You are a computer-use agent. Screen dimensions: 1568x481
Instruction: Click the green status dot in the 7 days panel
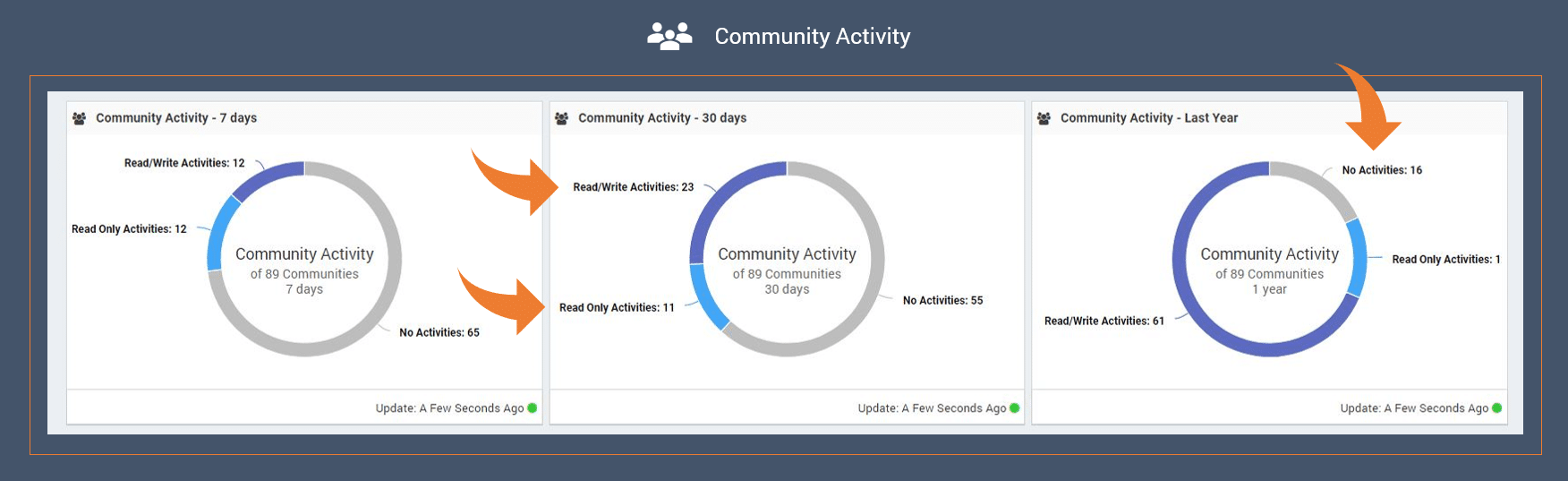533,408
